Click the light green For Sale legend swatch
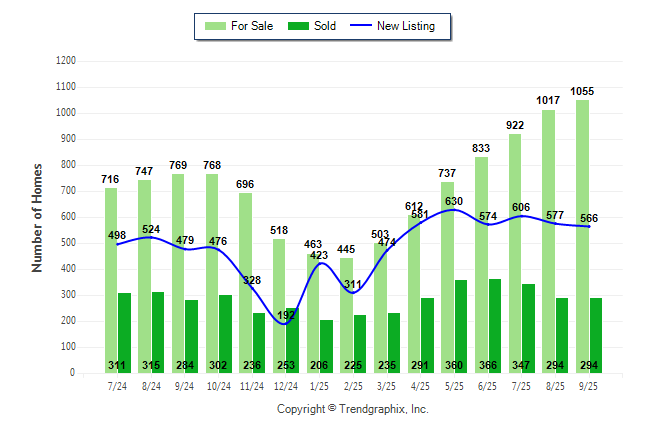This screenshot has height=434, width=646. pyautogui.click(x=214, y=26)
